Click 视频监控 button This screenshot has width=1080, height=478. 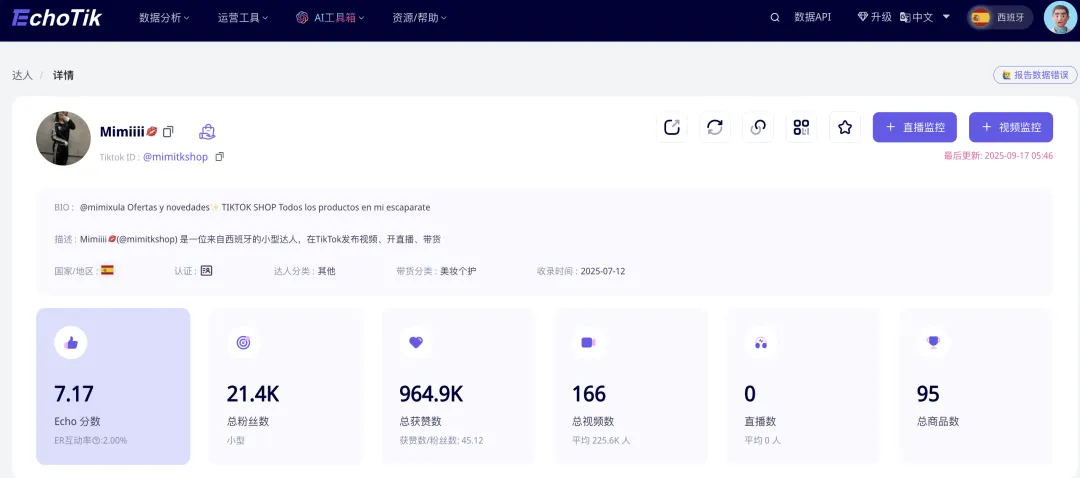(1011, 127)
